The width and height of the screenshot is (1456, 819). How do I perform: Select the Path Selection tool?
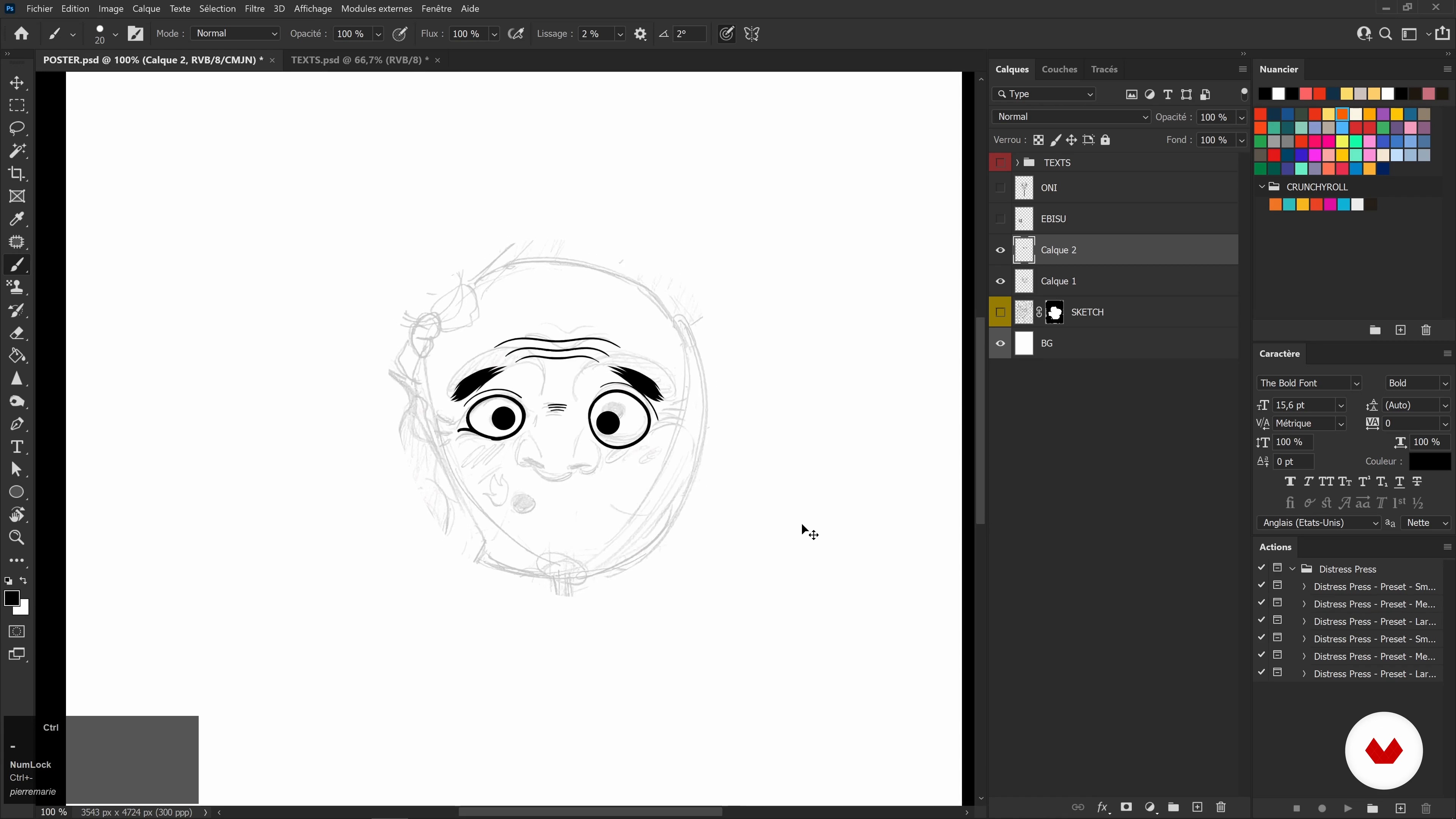[17, 469]
